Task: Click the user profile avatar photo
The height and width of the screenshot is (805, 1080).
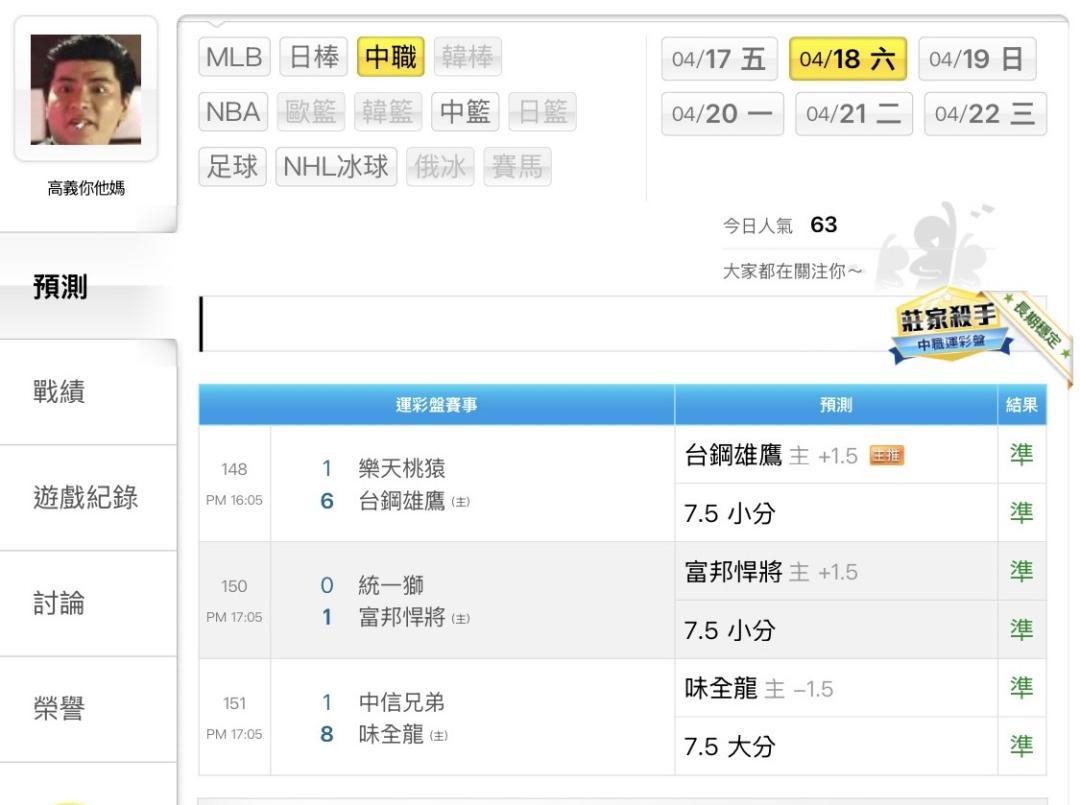Action: (x=86, y=87)
